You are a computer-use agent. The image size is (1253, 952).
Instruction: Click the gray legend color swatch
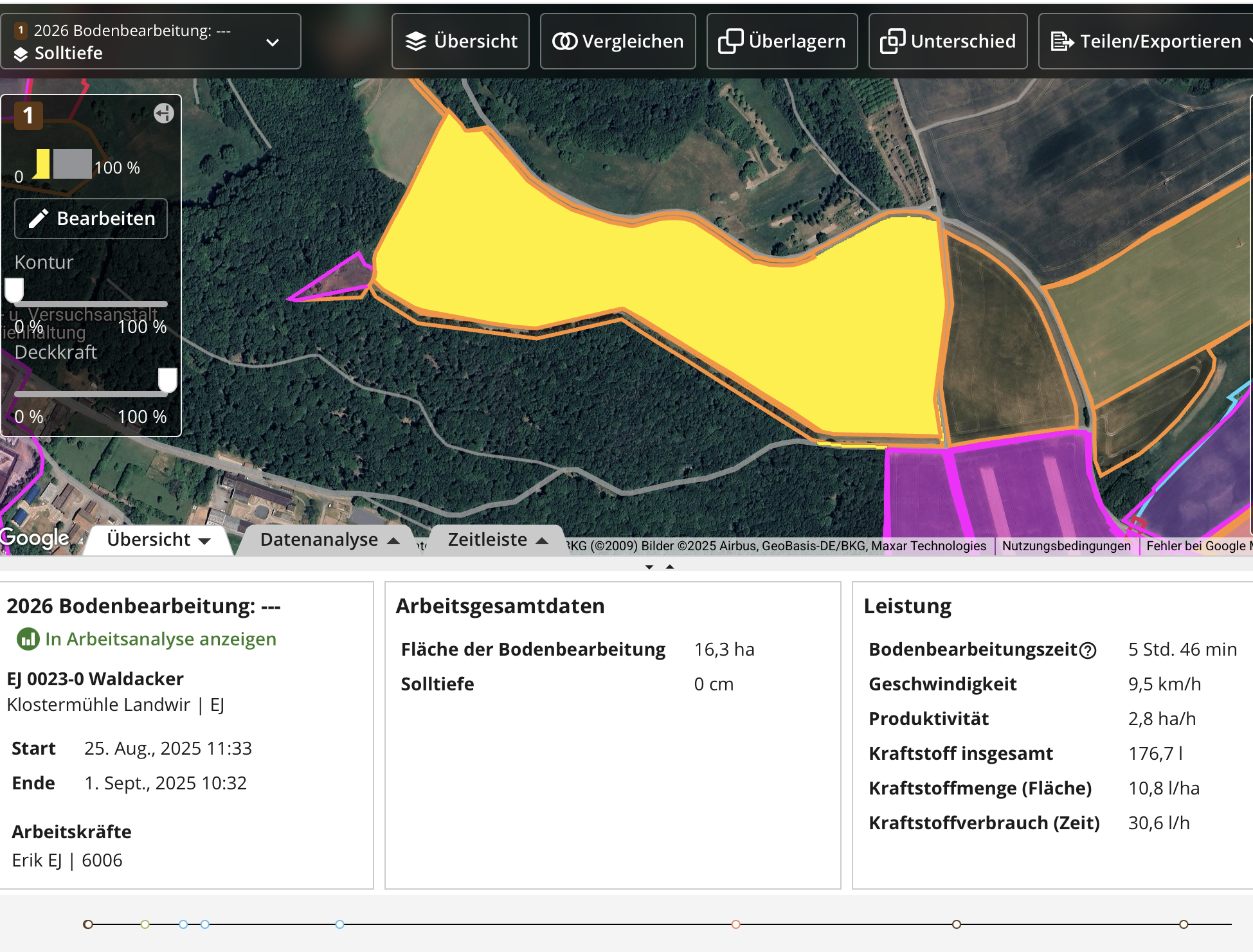(72, 163)
